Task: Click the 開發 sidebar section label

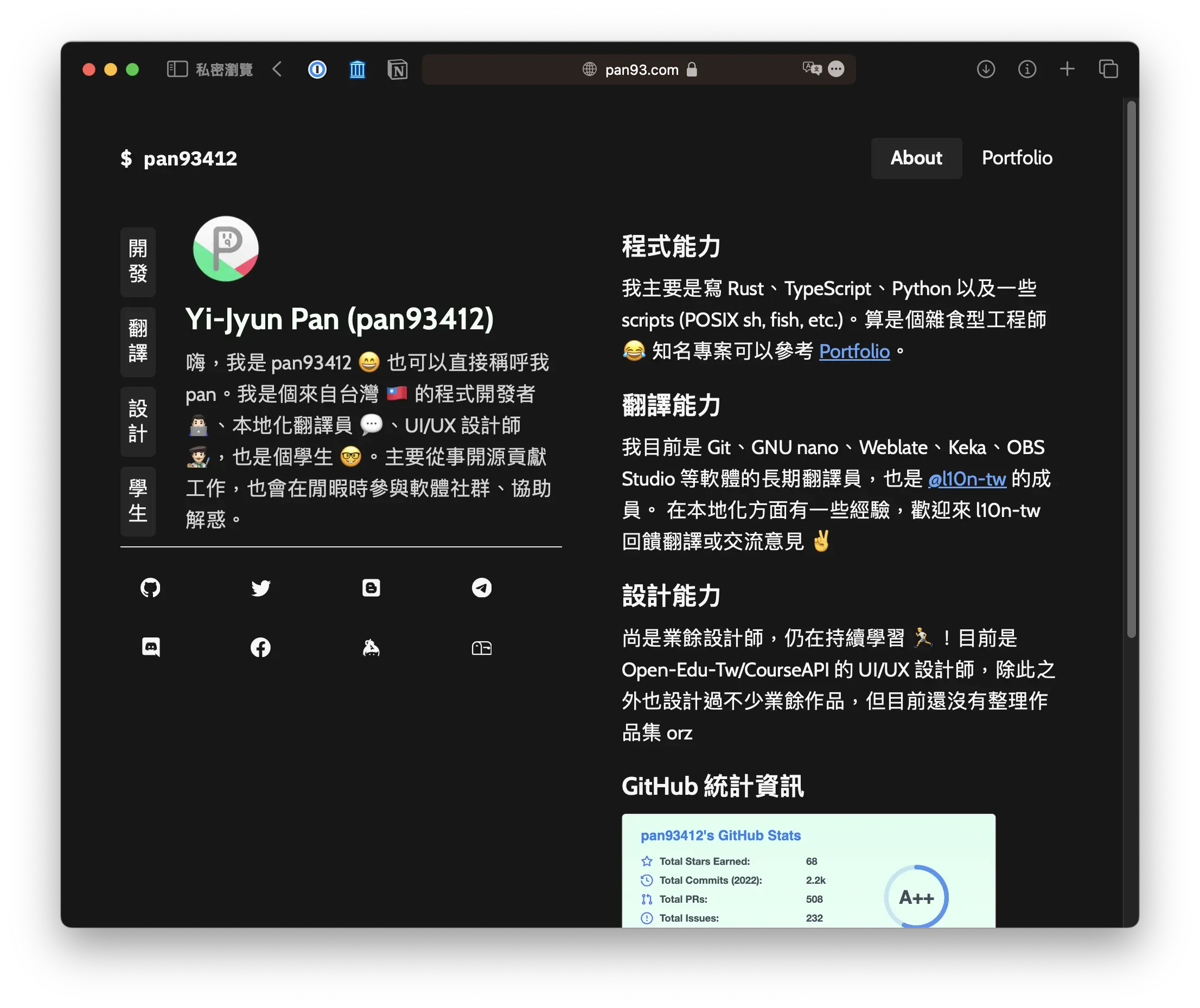Action: (x=137, y=263)
